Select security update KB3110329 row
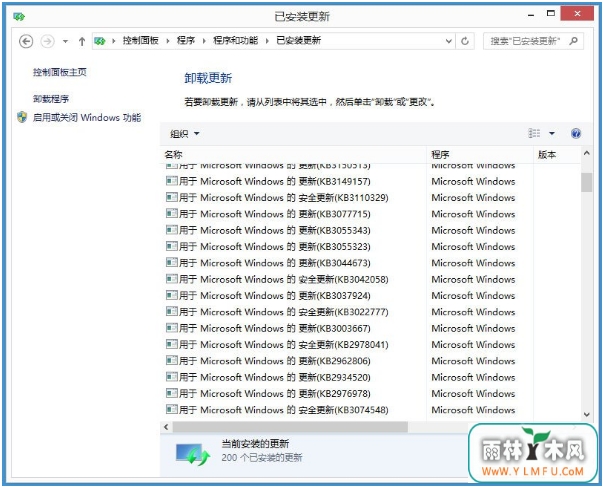 tap(370, 198)
